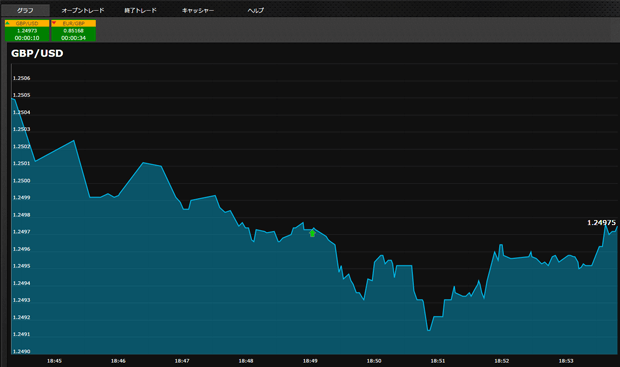Click the 18:45 time axis label
Image resolution: width=620 pixels, height=367 pixels.
point(54,361)
